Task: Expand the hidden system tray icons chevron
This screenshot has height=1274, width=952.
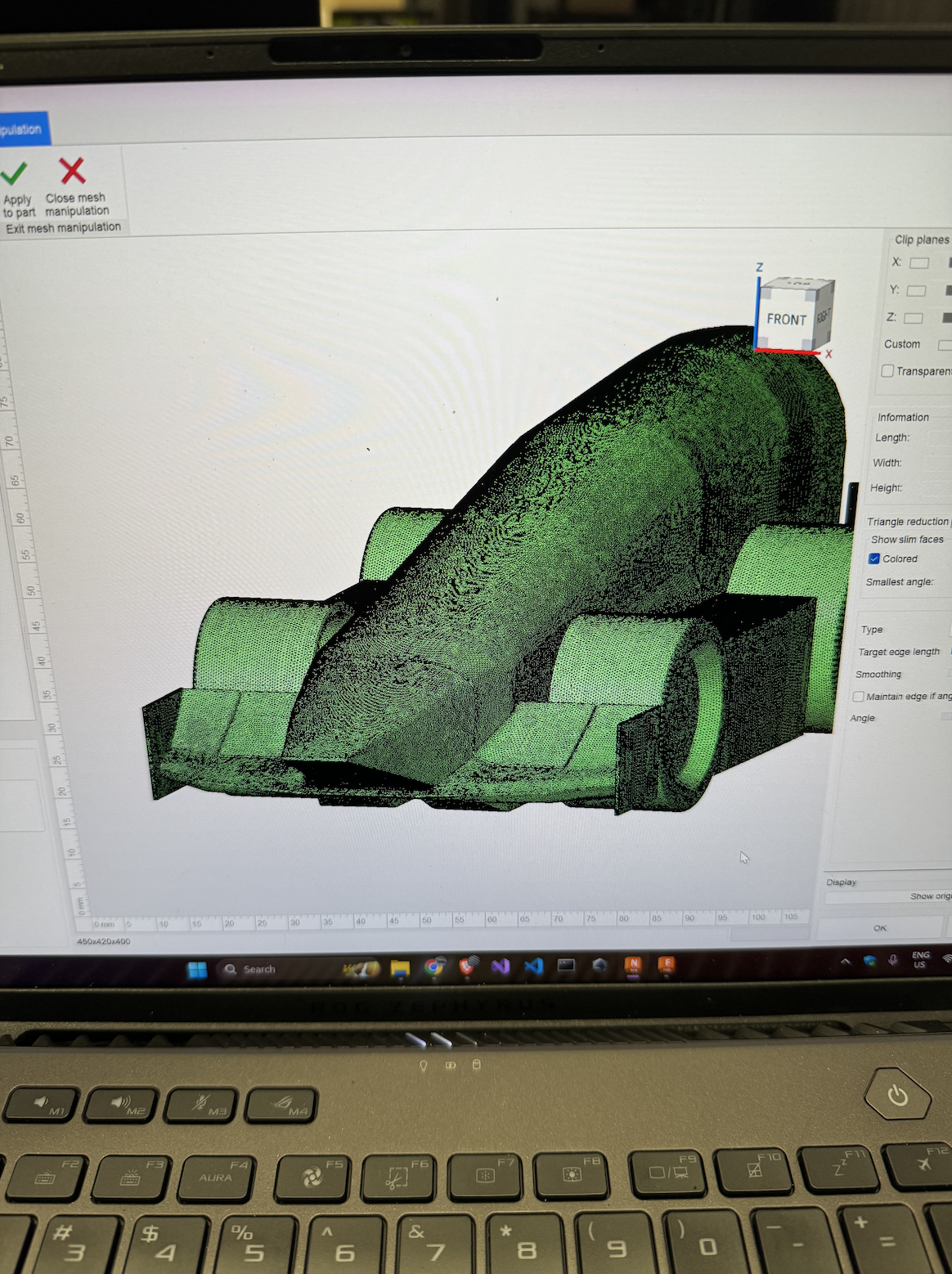Action: pos(846,961)
